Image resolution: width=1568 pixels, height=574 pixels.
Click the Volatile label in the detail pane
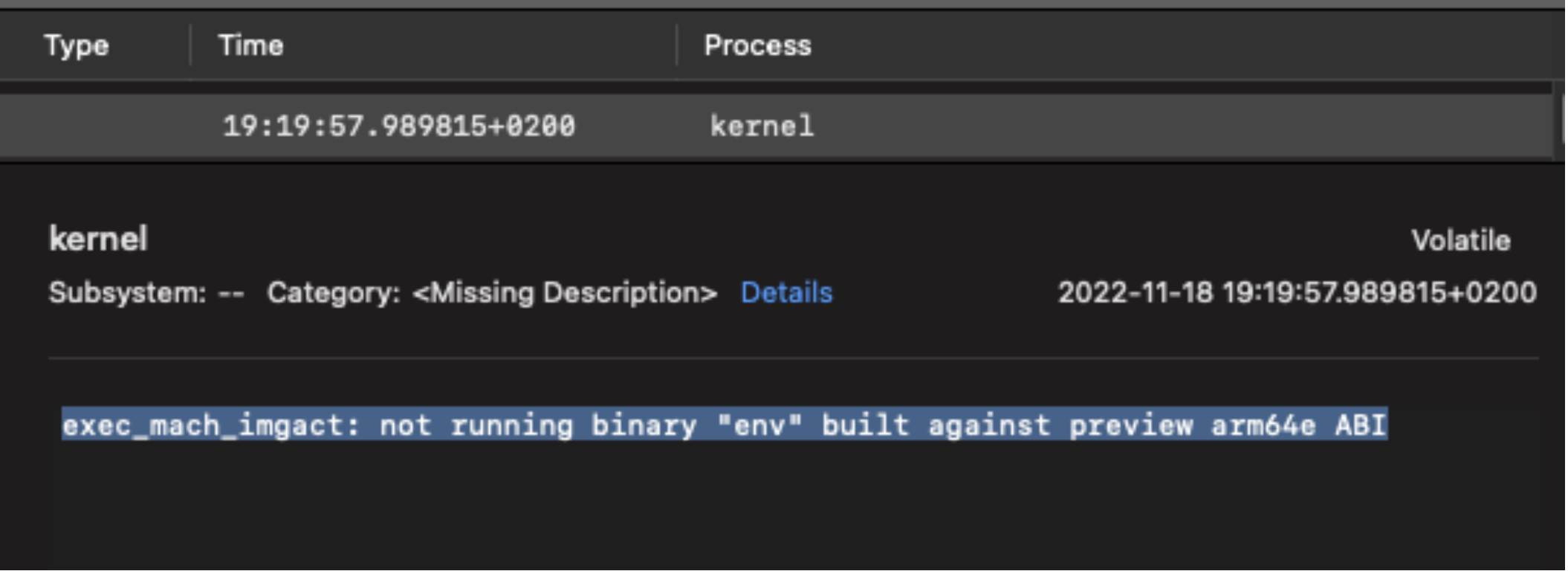[x=1460, y=239]
